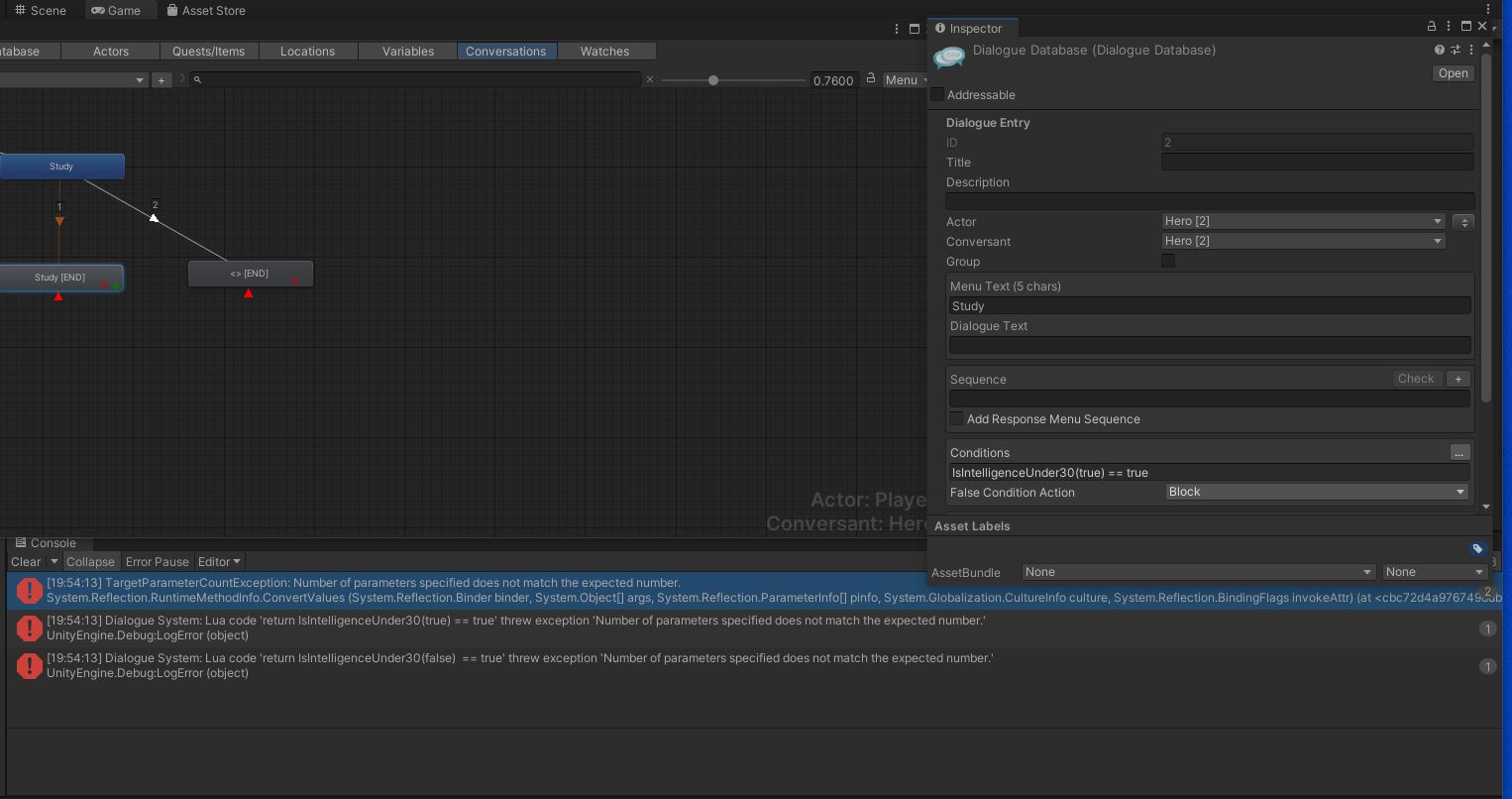Toggle Collapse in the Console

(x=90, y=561)
